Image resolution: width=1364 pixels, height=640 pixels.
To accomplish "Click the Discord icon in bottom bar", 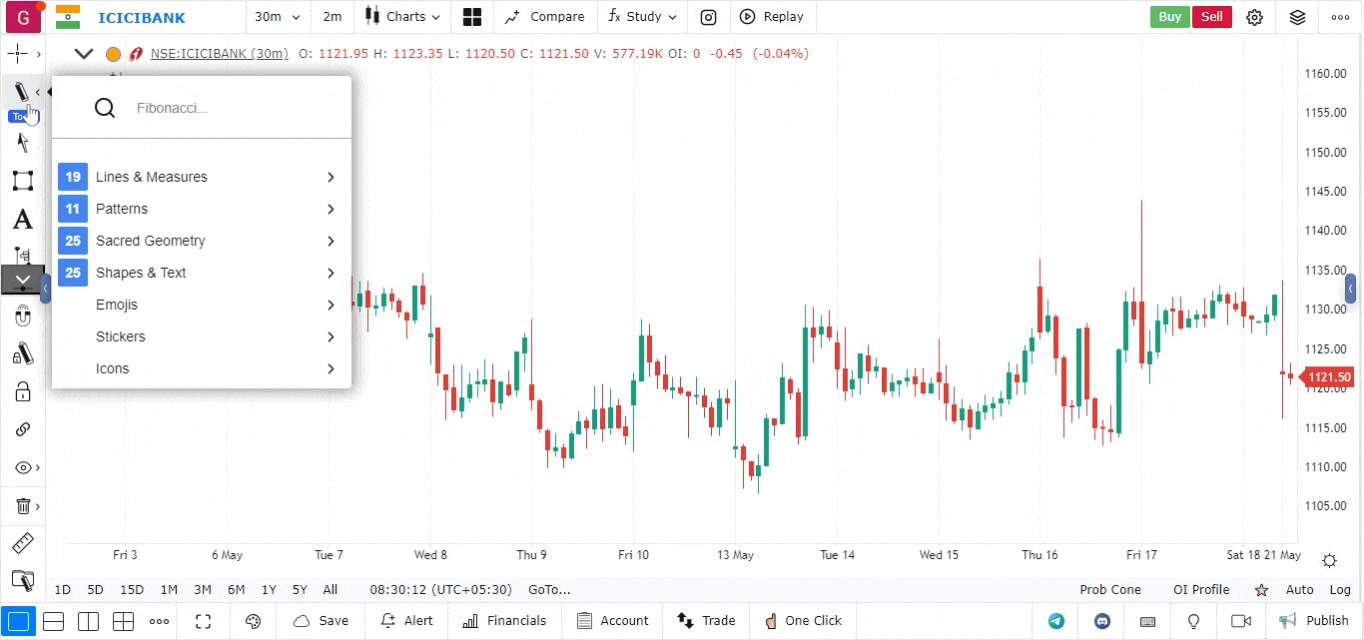I will (x=1102, y=621).
